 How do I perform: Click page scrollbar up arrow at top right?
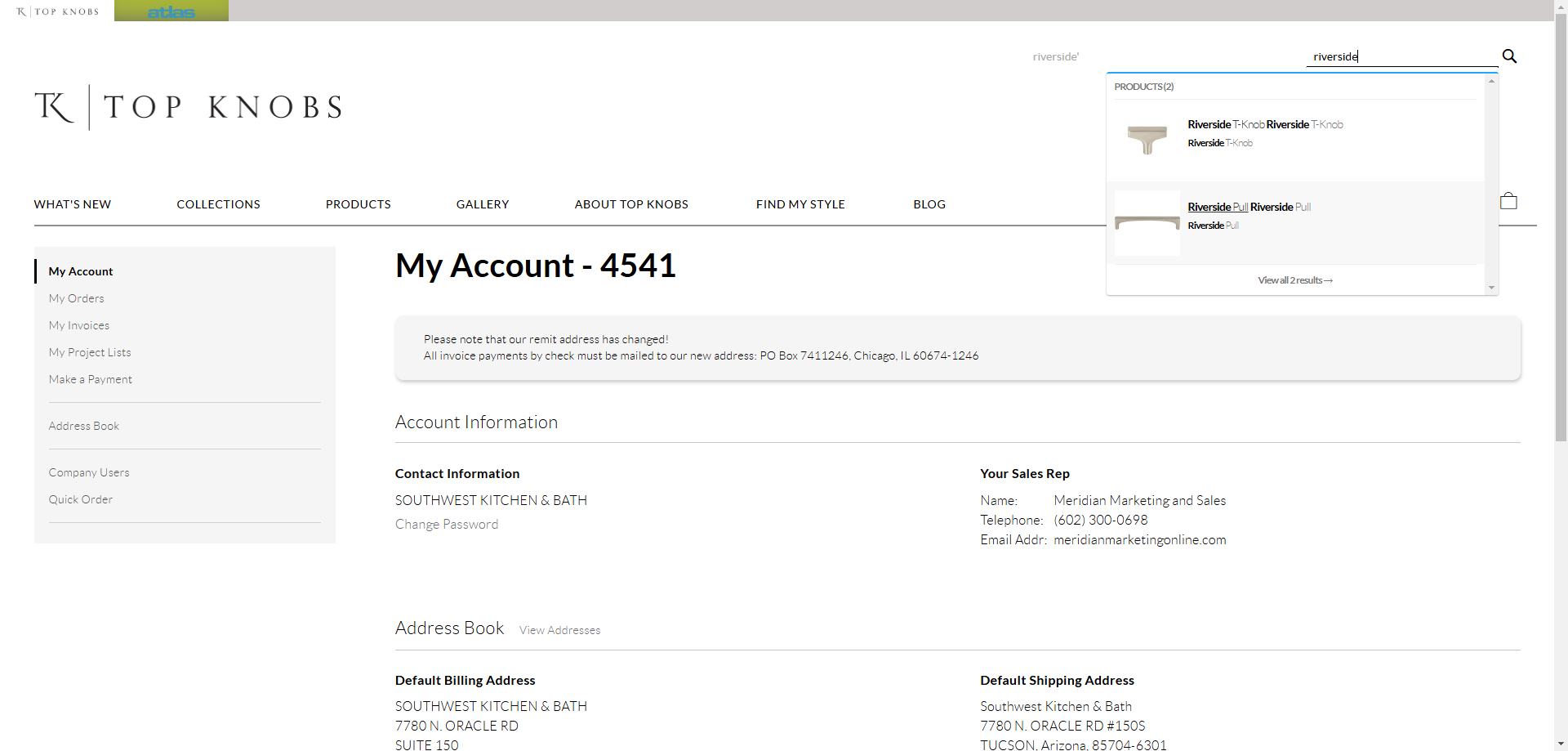point(1561,7)
